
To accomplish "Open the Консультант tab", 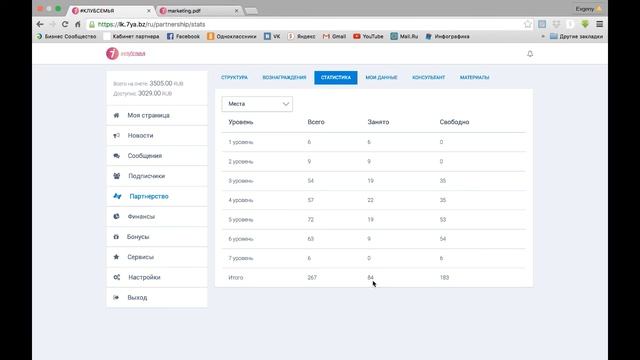I will (429, 78).
